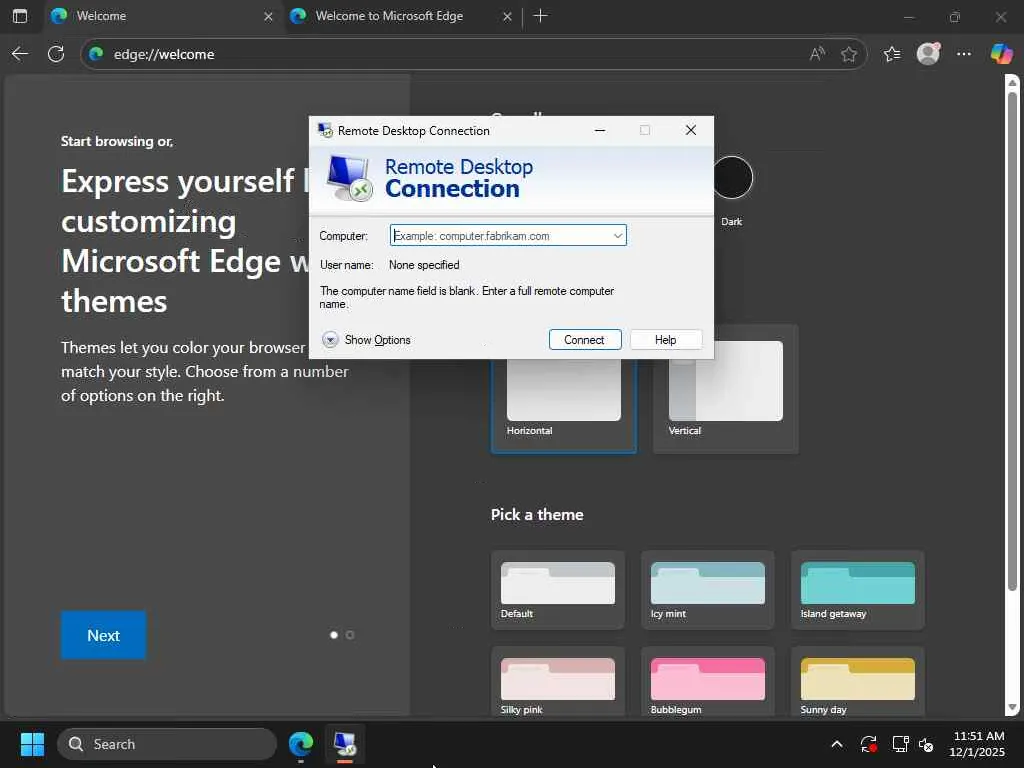
Task: Select the second page indicator dot
Action: click(x=350, y=635)
